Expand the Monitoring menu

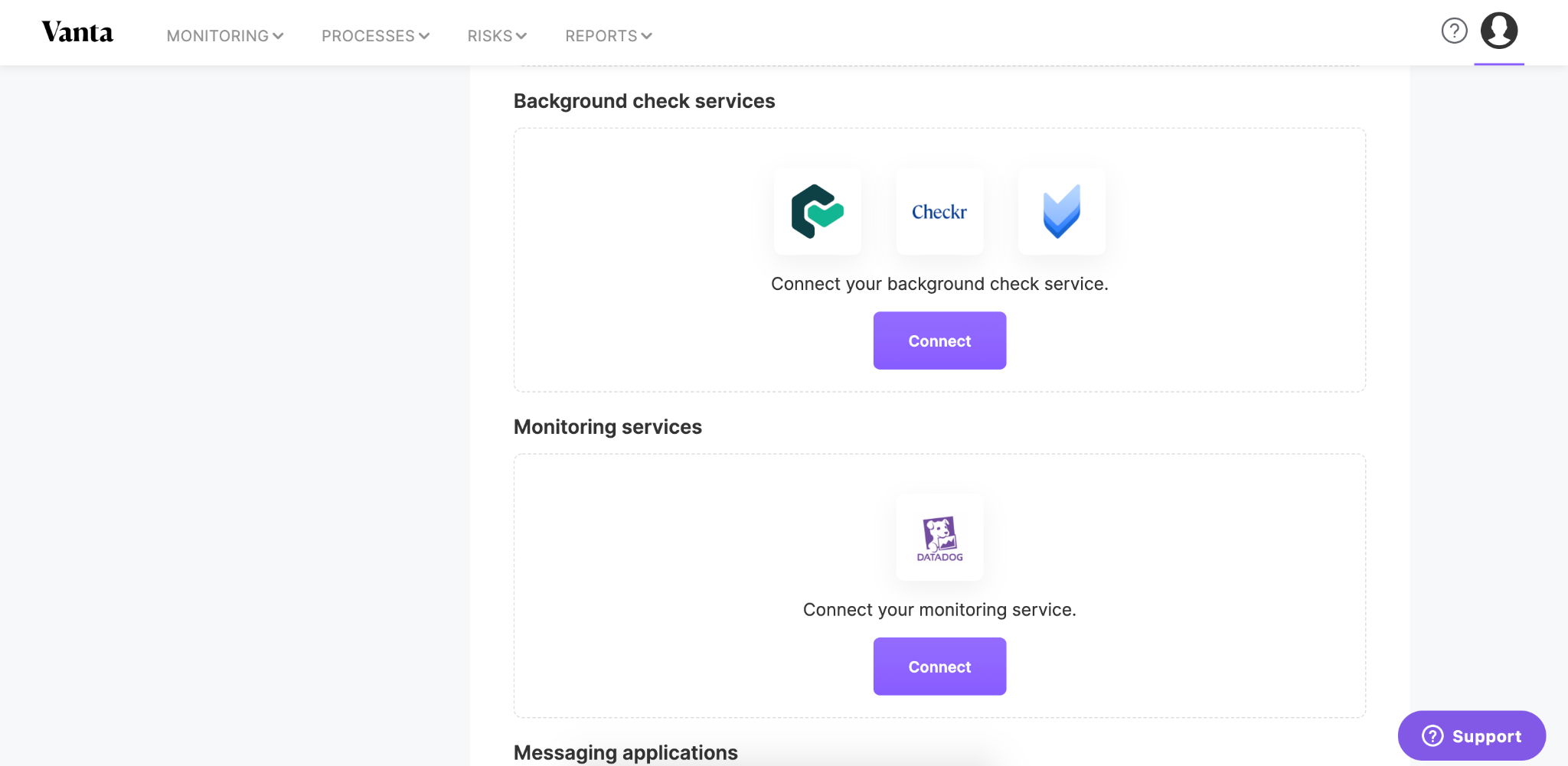tap(225, 36)
